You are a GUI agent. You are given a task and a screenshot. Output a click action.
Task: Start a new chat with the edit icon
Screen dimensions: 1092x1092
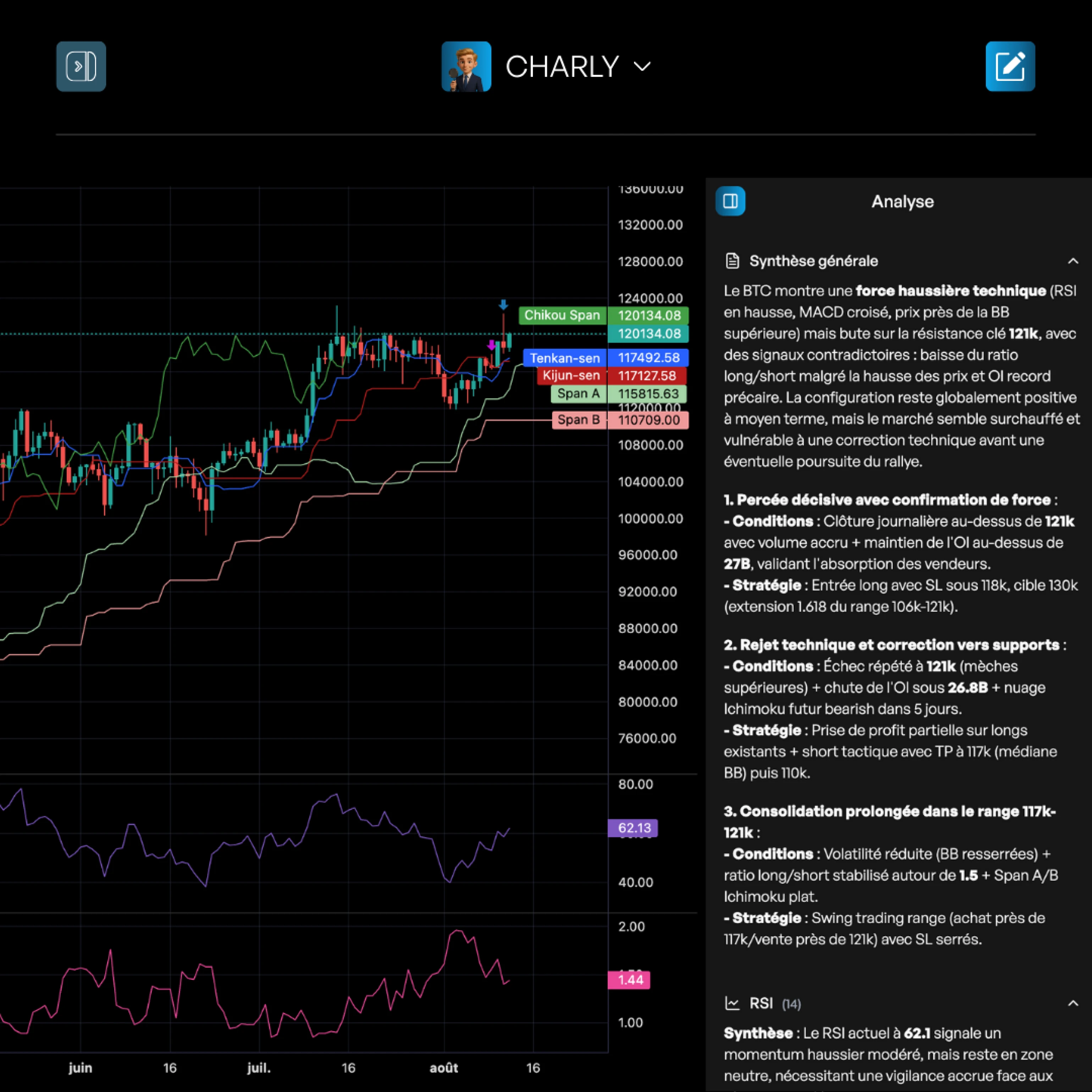click(x=1010, y=67)
